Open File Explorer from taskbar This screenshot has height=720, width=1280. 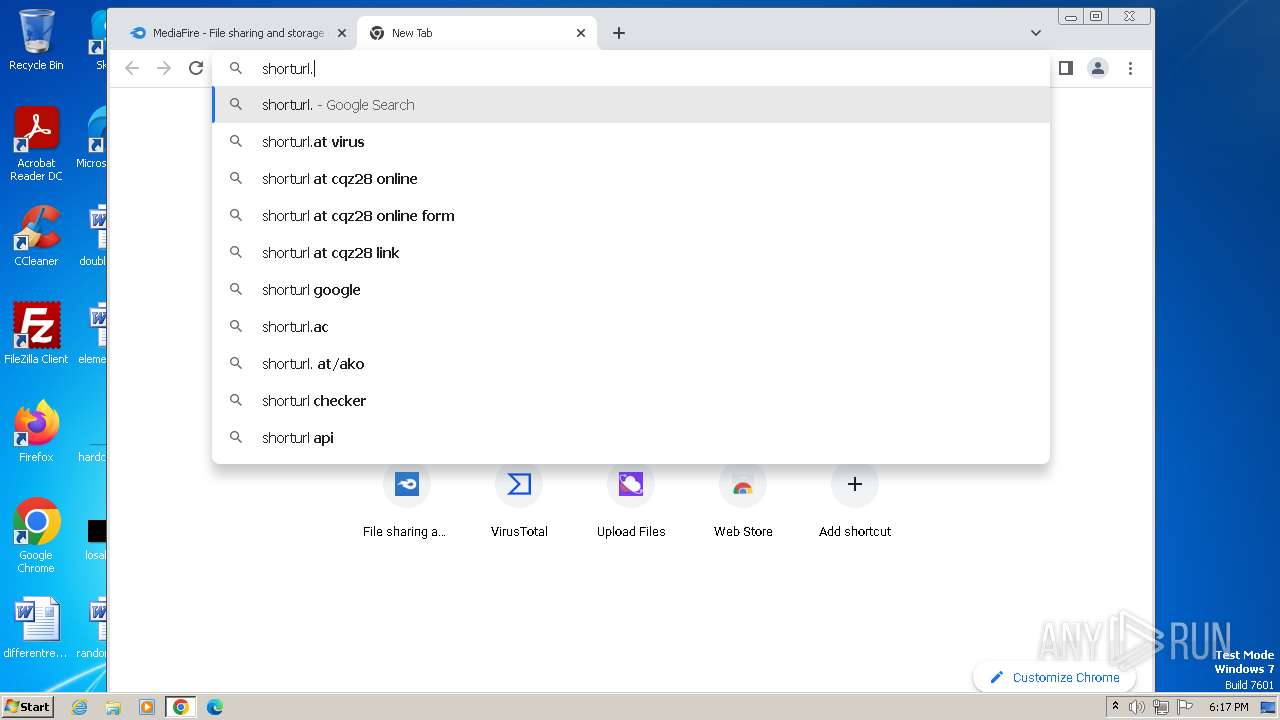(x=113, y=707)
